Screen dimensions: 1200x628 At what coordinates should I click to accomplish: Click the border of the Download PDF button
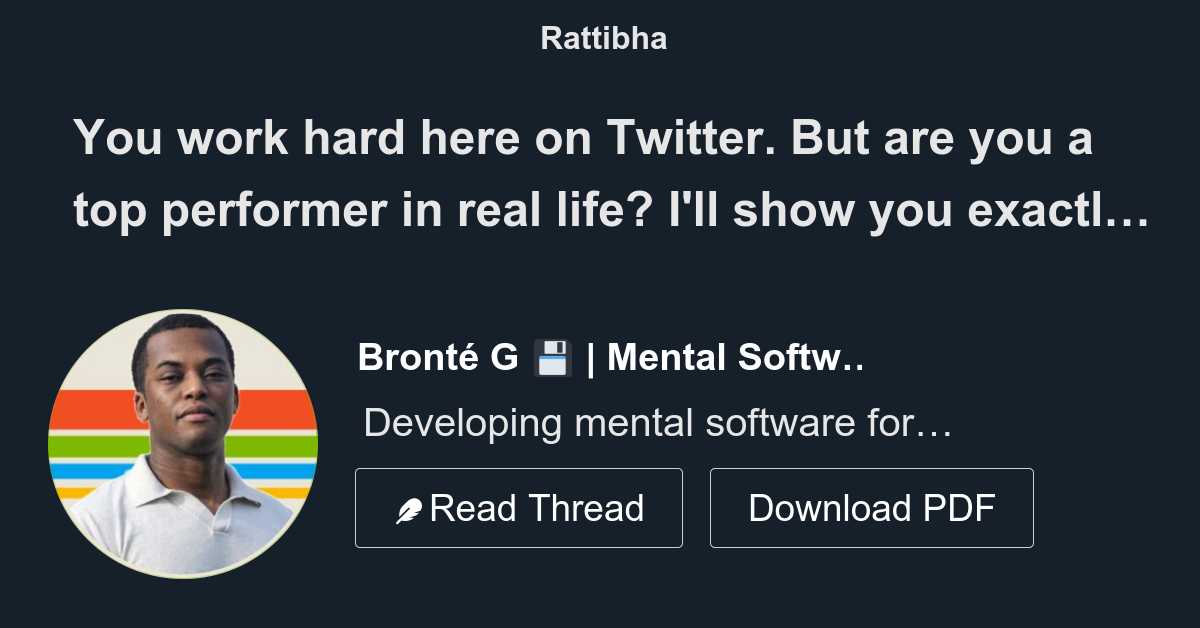(871, 470)
